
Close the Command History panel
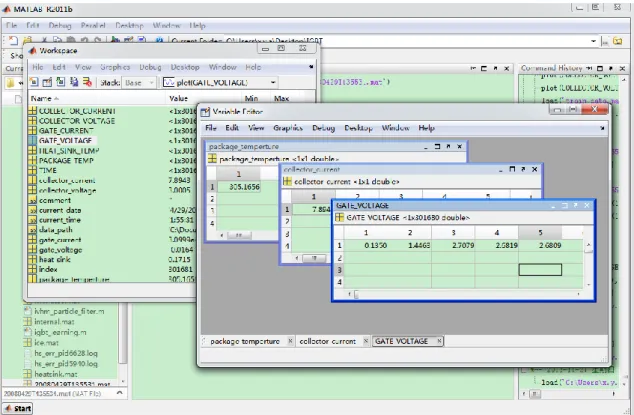tap(622, 68)
